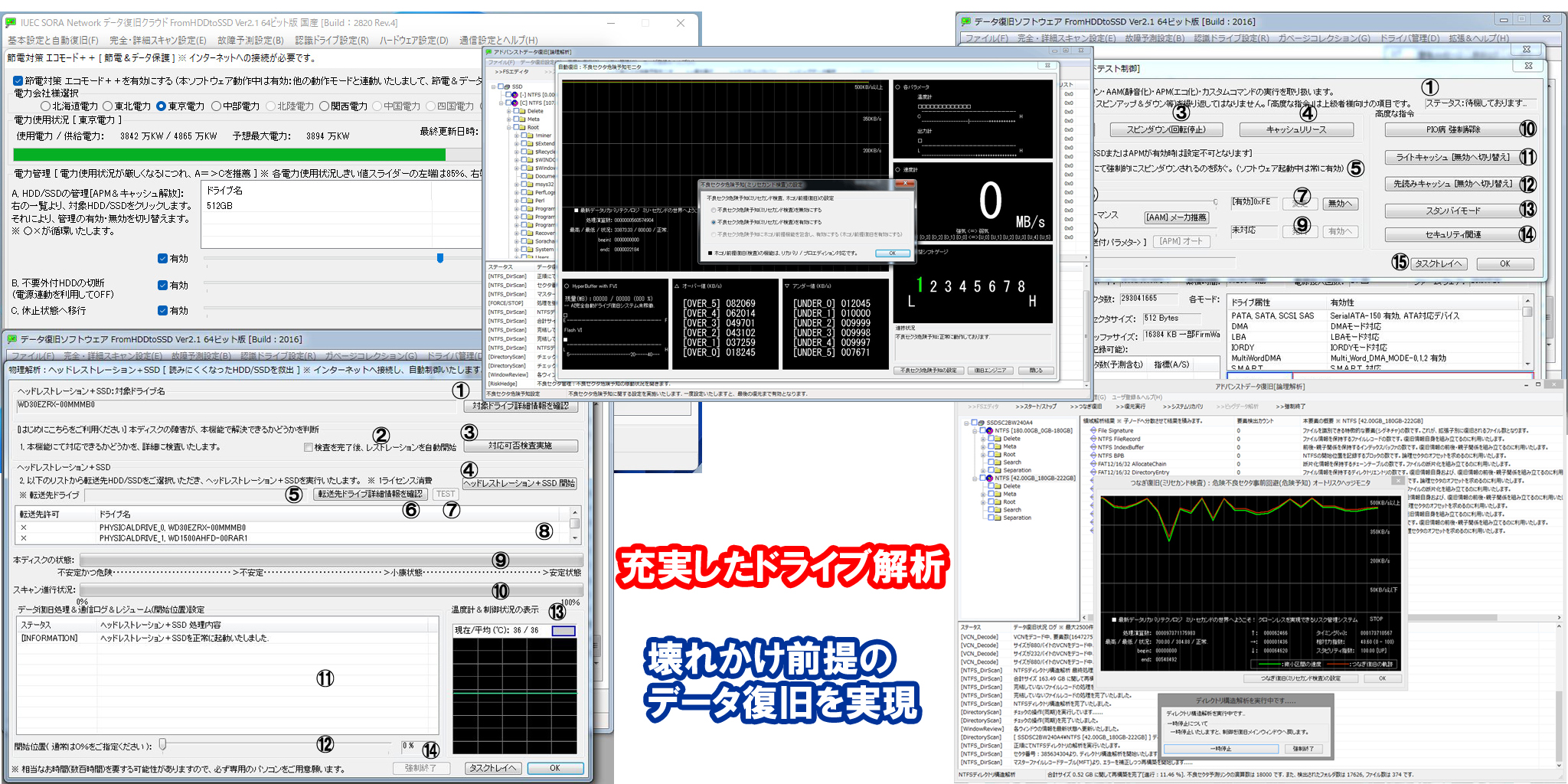Click the partition icon beside NTFS [180.00GB_0GB-180GB]
Viewport: 1568px width, 784px height.
tap(989, 431)
